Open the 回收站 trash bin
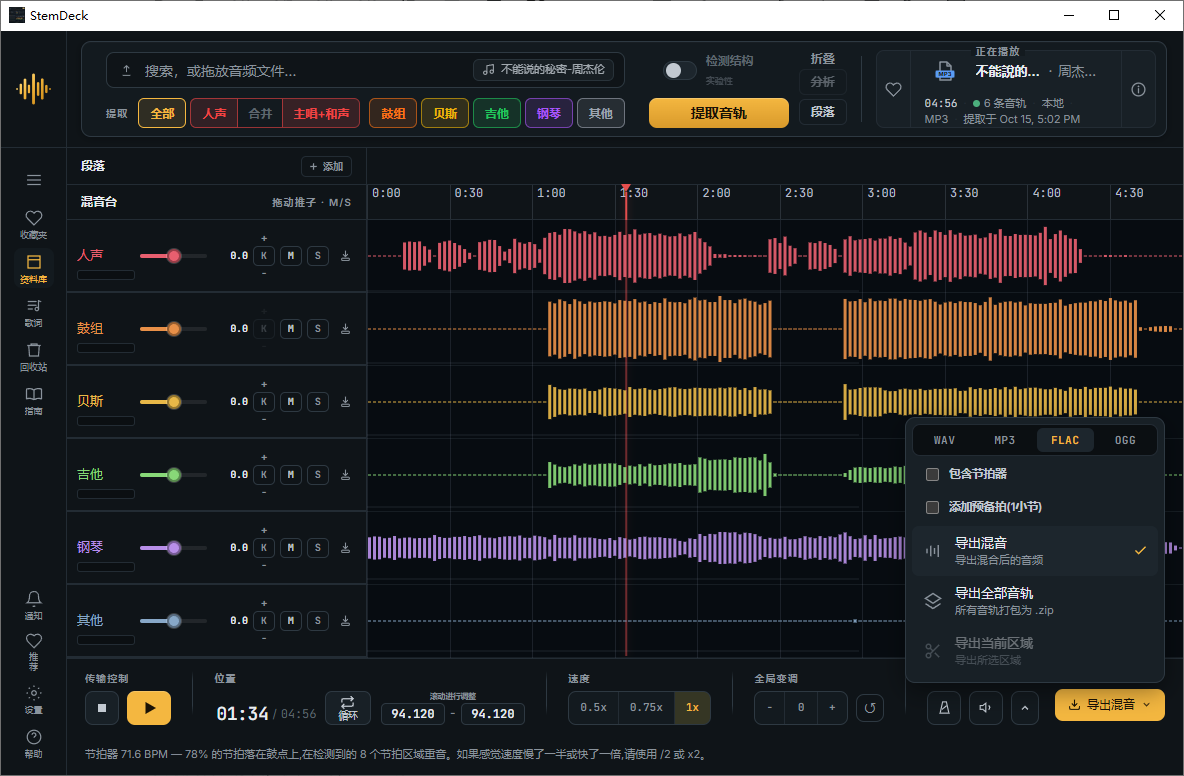The height and width of the screenshot is (776, 1184). click(x=33, y=356)
